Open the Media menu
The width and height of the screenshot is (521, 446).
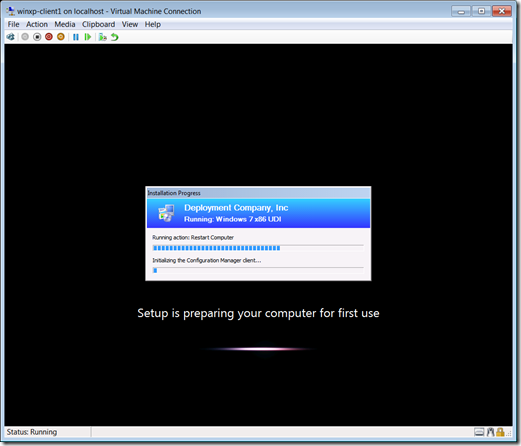[x=65, y=24]
